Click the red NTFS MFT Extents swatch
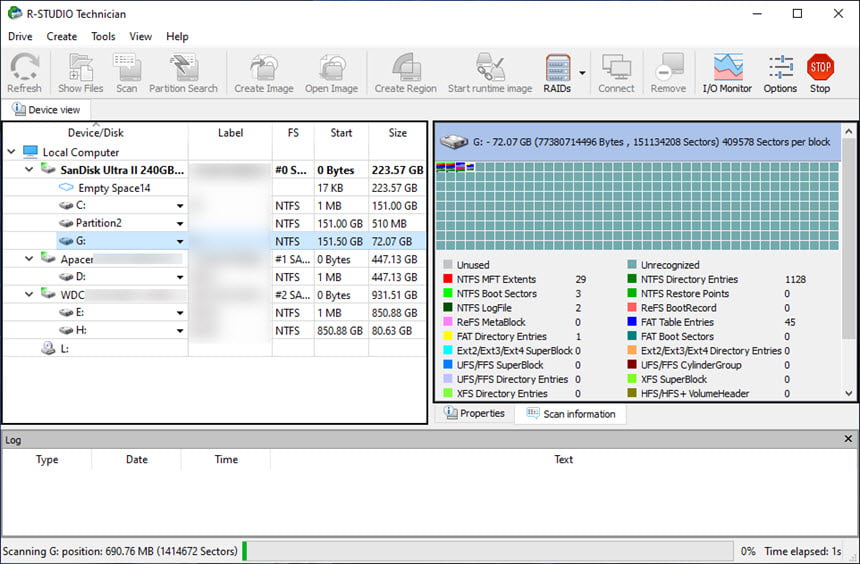This screenshot has width=860, height=564. (x=448, y=279)
